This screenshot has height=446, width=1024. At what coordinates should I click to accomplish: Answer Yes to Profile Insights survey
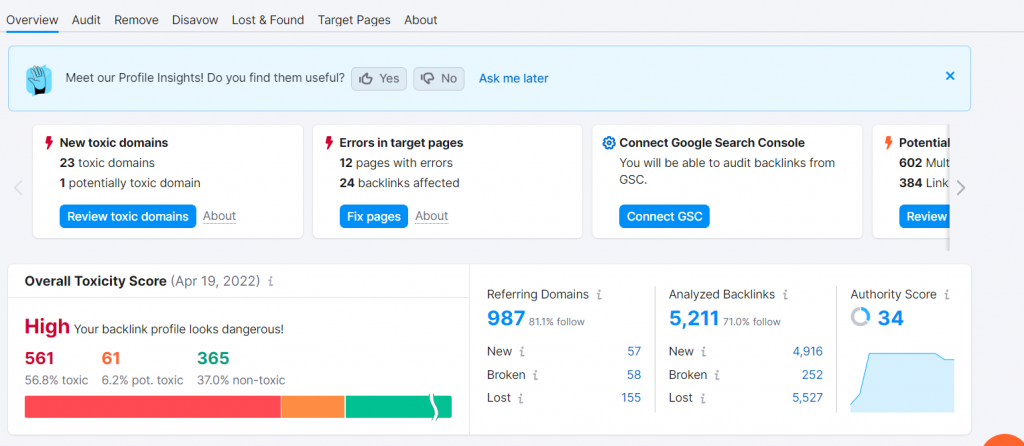click(379, 78)
